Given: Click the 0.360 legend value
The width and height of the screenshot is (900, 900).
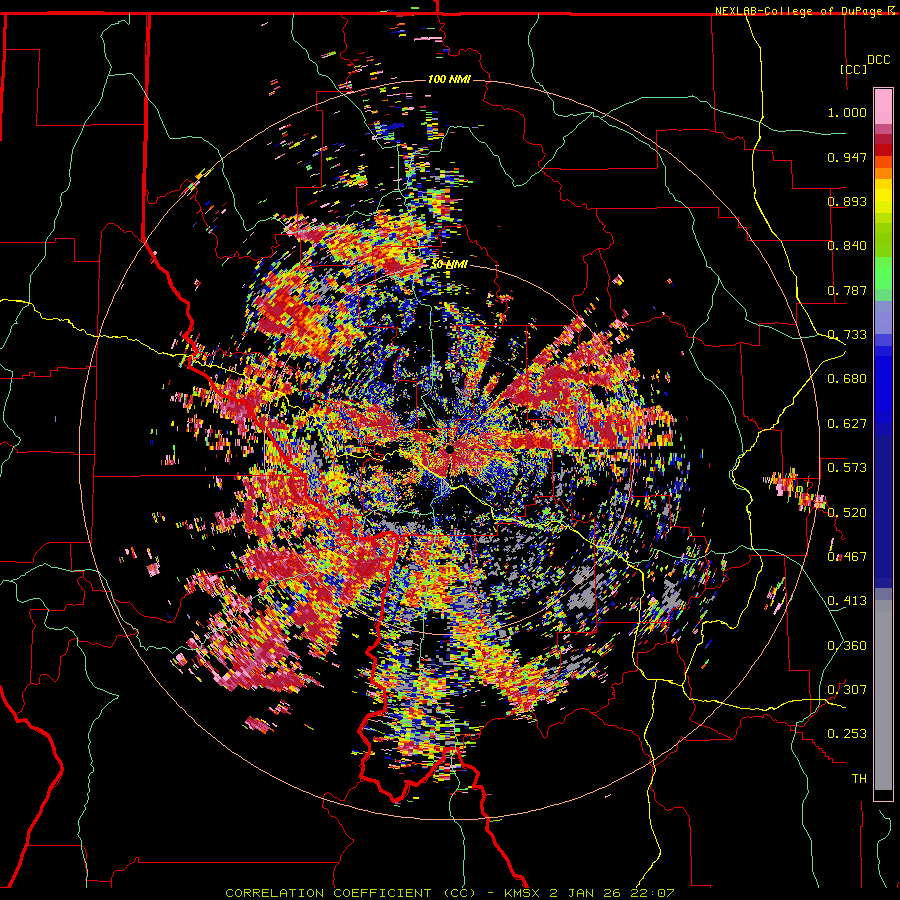Looking at the screenshot, I should pos(847,645).
